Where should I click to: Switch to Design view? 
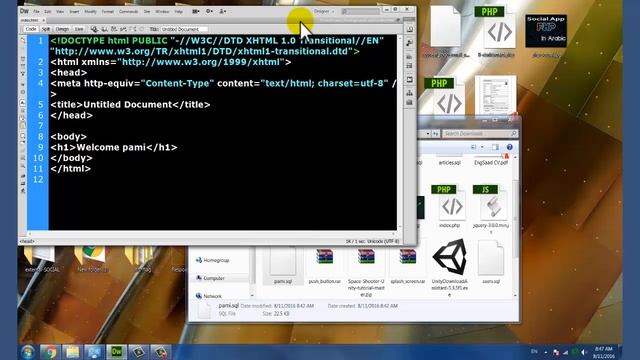[x=62, y=29]
